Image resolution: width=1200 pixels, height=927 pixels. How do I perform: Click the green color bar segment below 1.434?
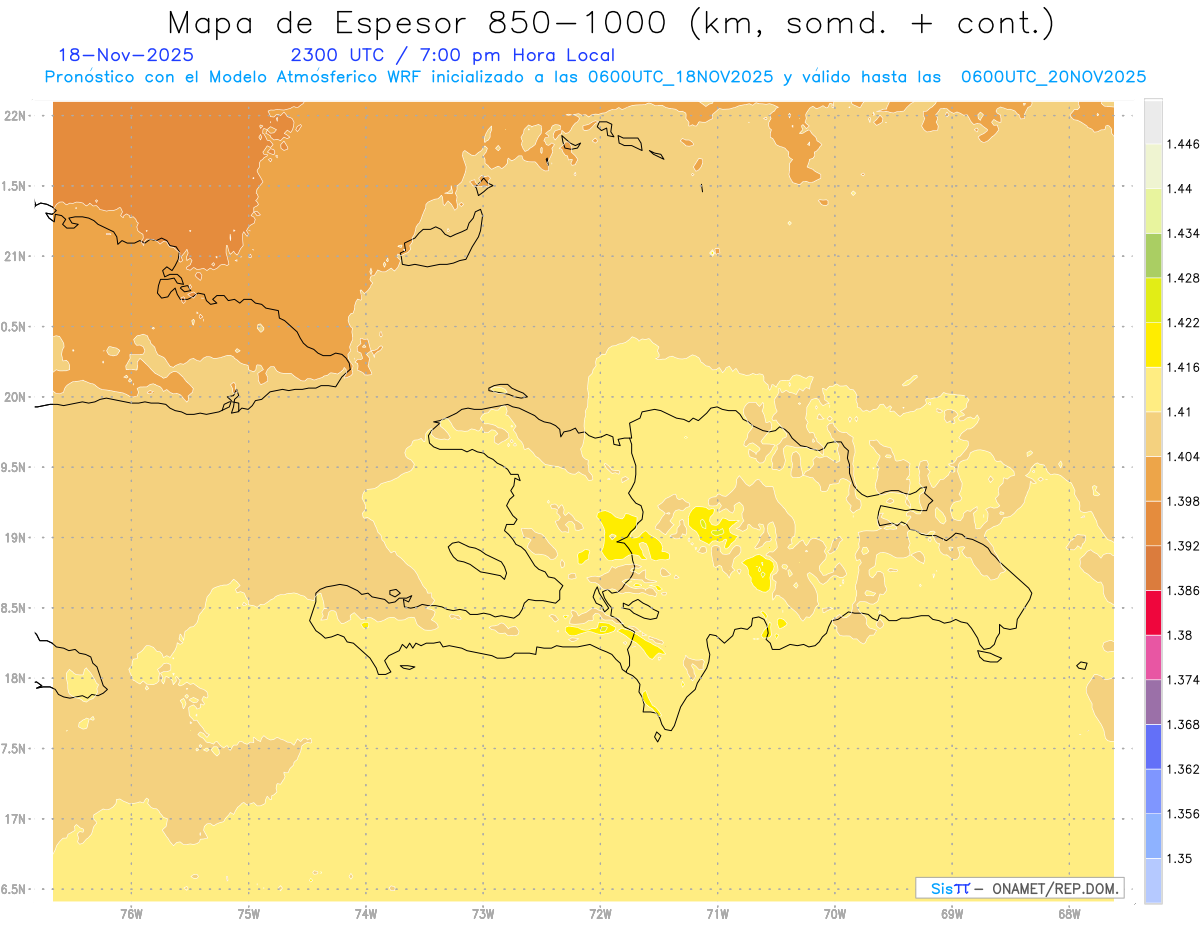[1153, 255]
